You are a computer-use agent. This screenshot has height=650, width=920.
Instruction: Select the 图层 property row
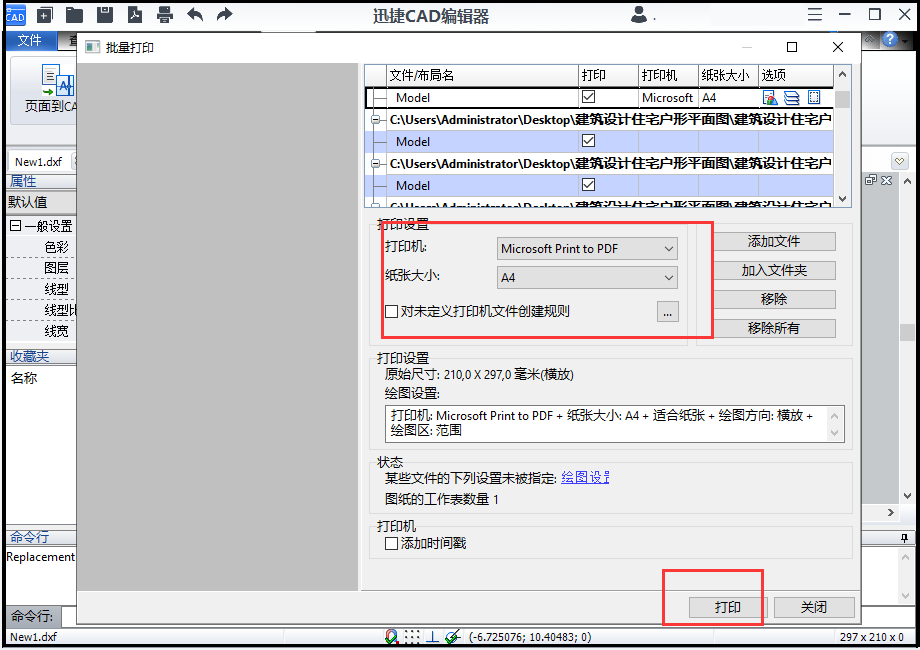pyautogui.click(x=41, y=268)
